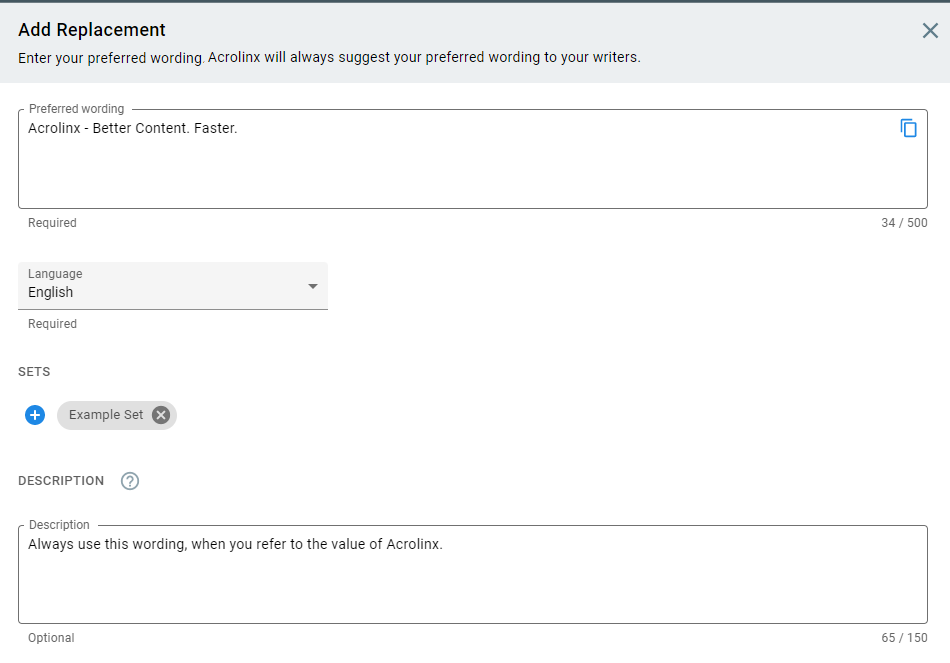This screenshot has width=950, height=663.
Task: Click the Optional hint under Description
Action: point(51,638)
